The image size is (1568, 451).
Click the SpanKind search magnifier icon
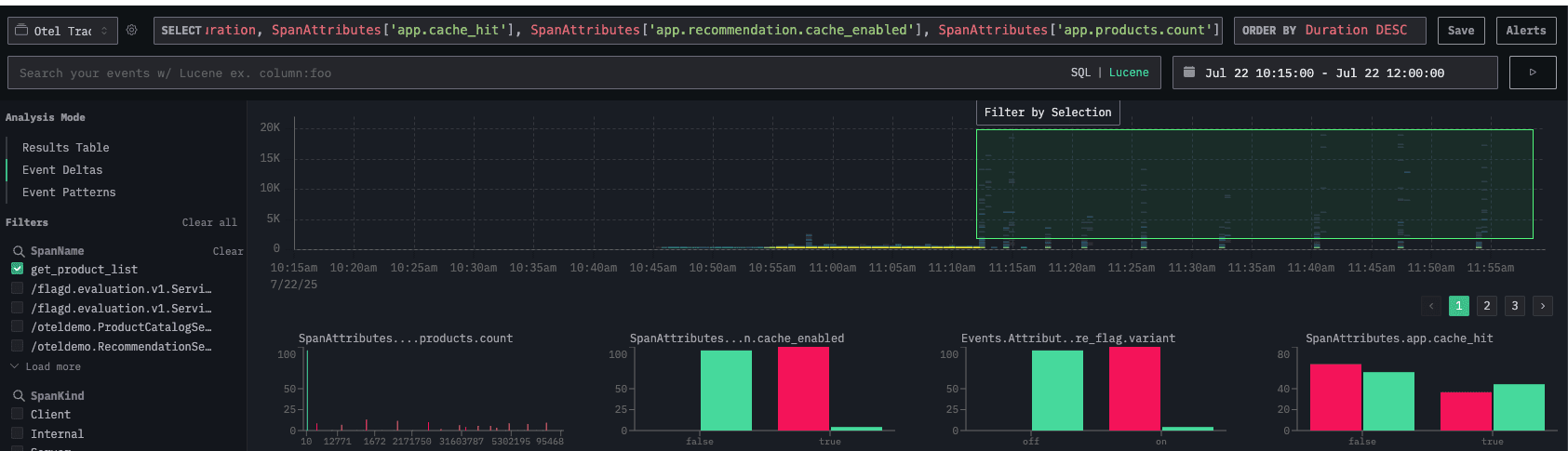[x=19, y=396]
